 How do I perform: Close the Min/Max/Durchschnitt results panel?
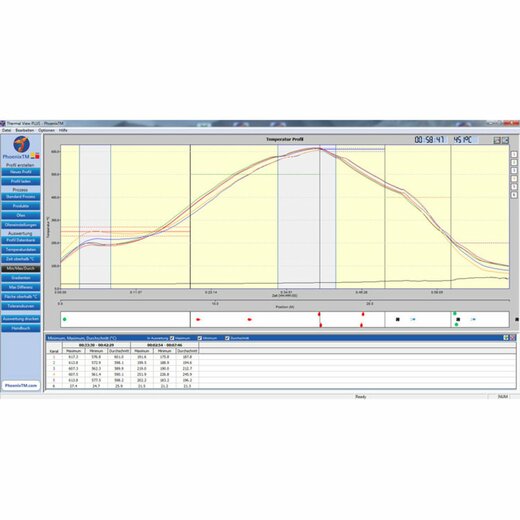(x=513, y=338)
